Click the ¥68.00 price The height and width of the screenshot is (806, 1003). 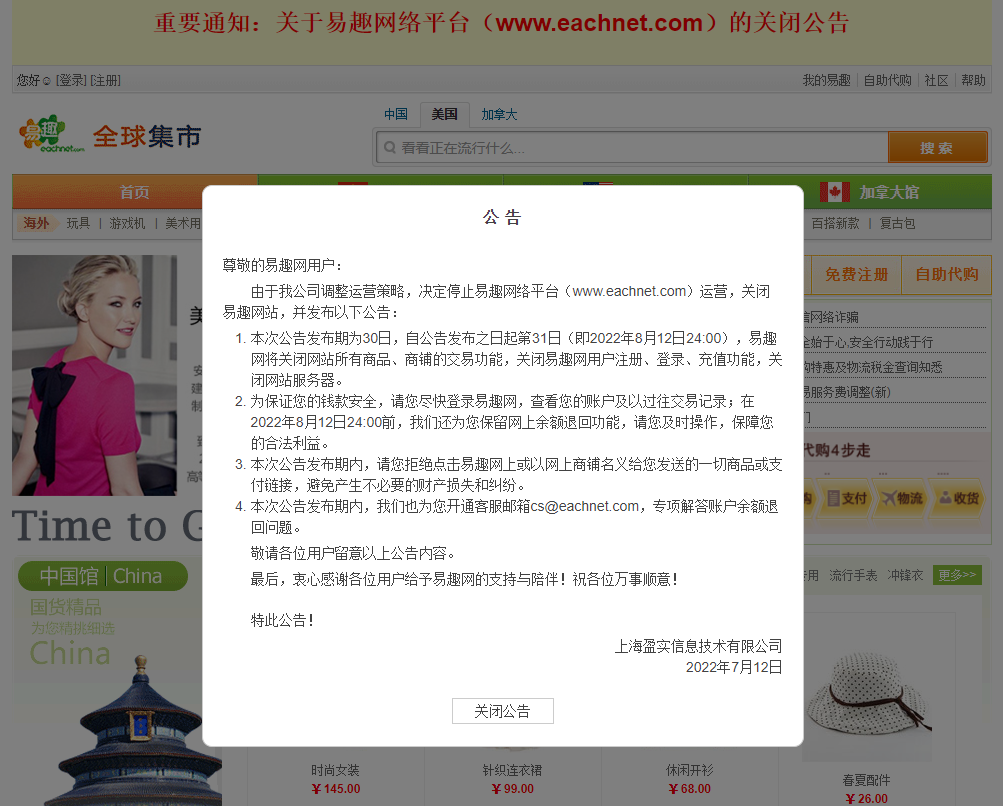coord(690,789)
